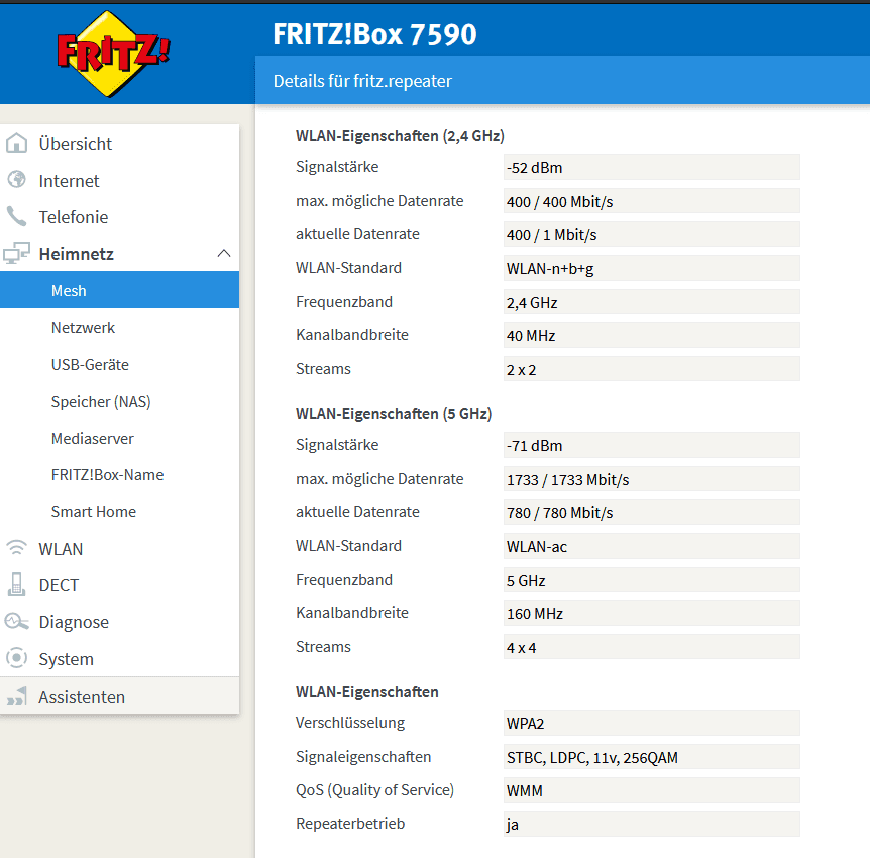
Task: Click the '780 / 780 Mbit/s' field
Action: click(x=651, y=513)
